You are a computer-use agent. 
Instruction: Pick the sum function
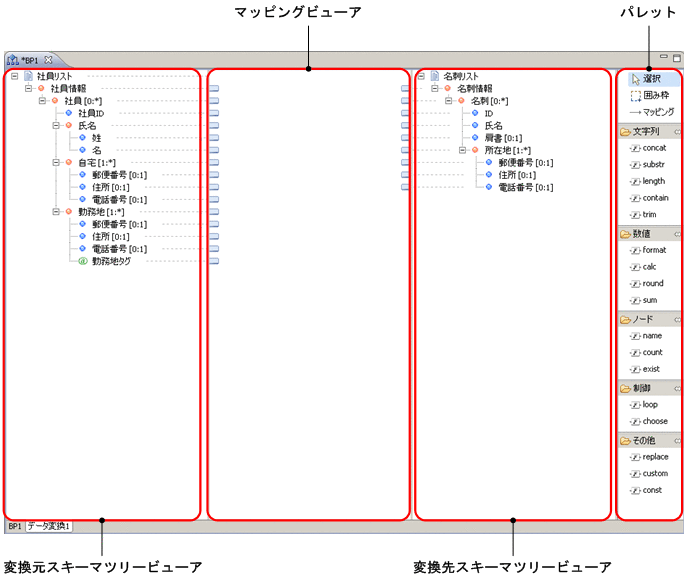point(644,300)
